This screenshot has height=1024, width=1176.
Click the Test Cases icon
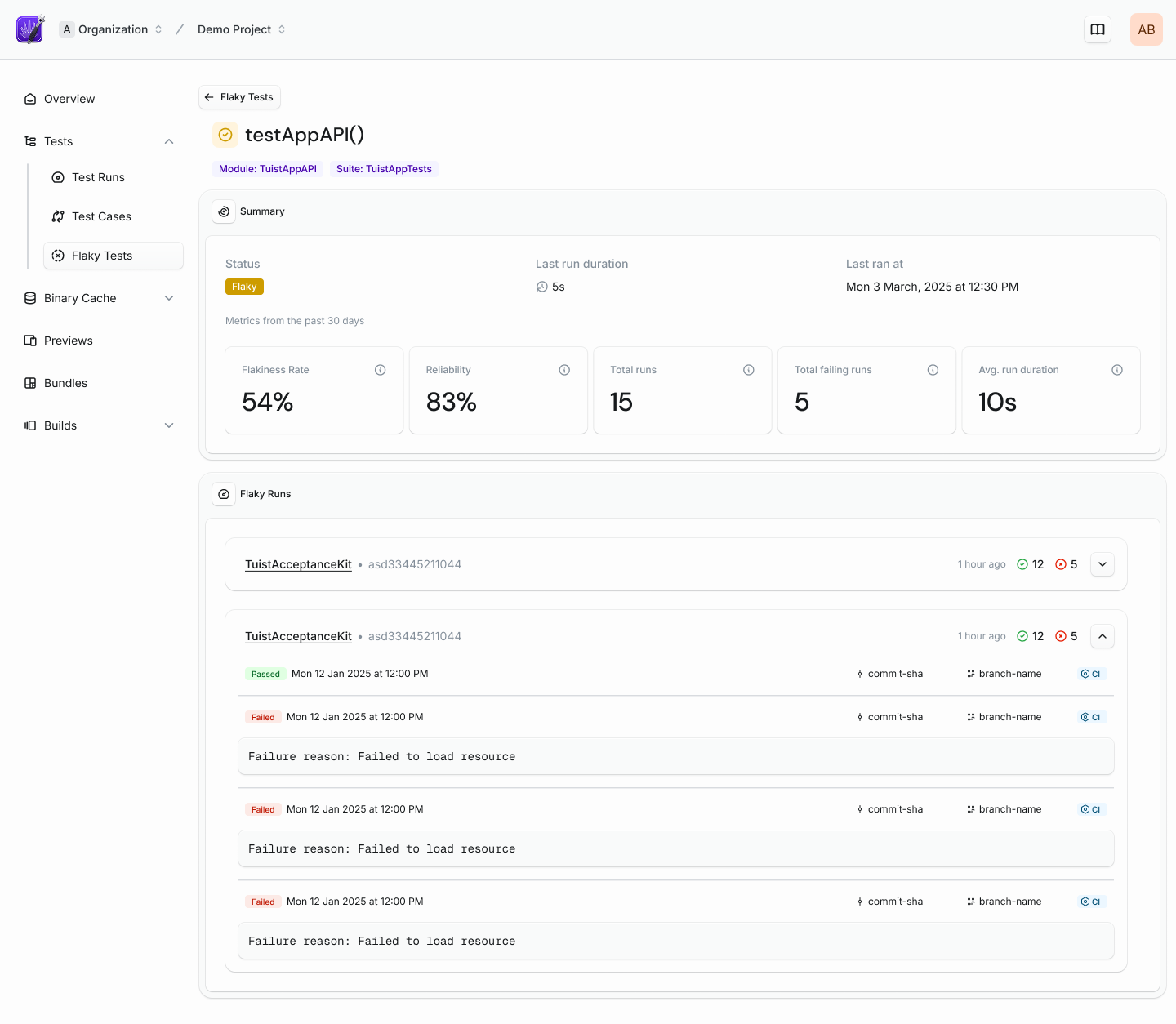click(58, 216)
